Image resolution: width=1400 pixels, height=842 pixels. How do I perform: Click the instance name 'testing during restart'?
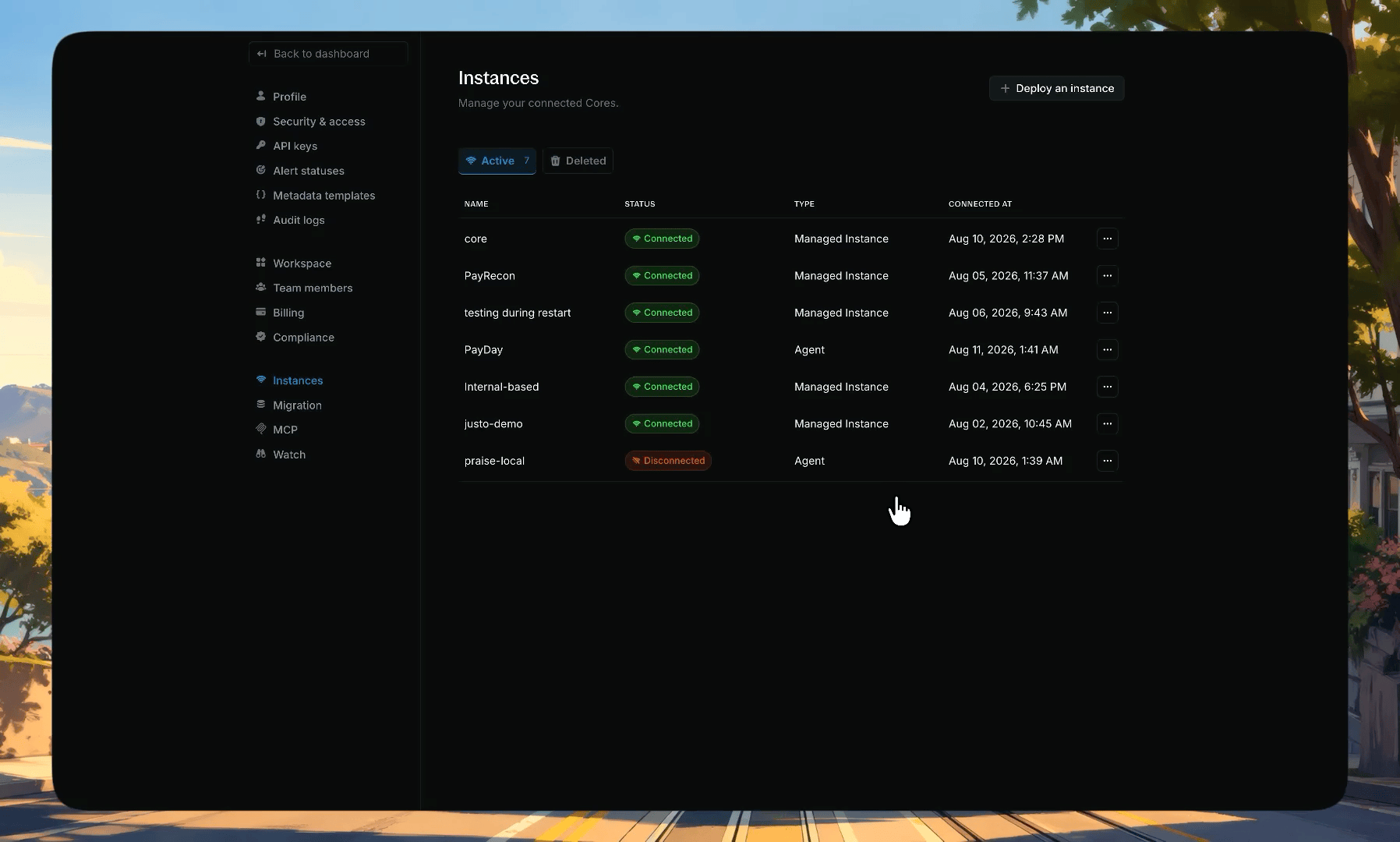coord(518,313)
